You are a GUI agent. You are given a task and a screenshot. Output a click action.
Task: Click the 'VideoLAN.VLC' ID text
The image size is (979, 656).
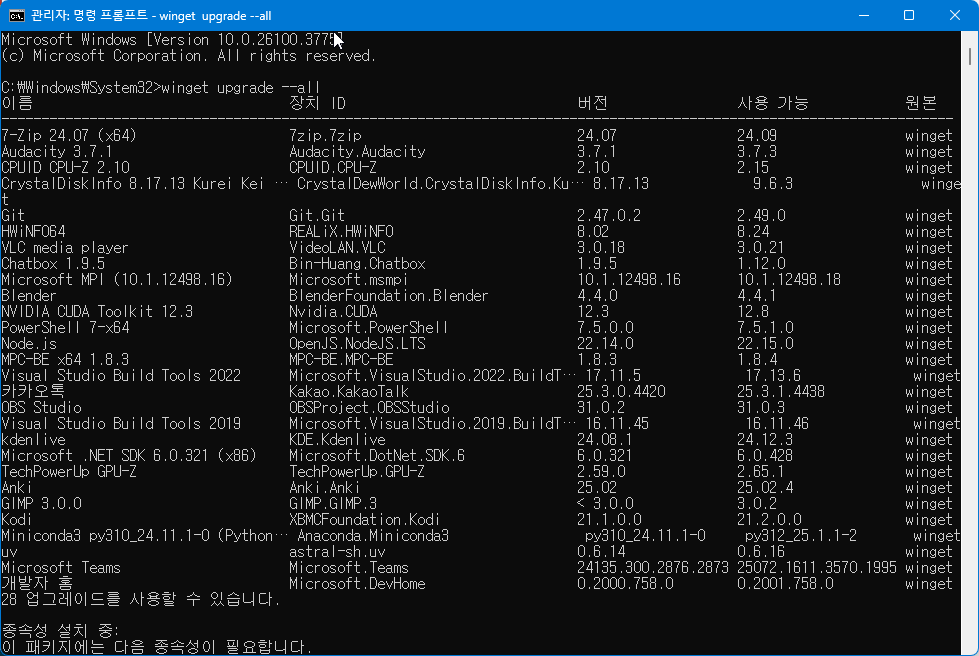[337, 248]
